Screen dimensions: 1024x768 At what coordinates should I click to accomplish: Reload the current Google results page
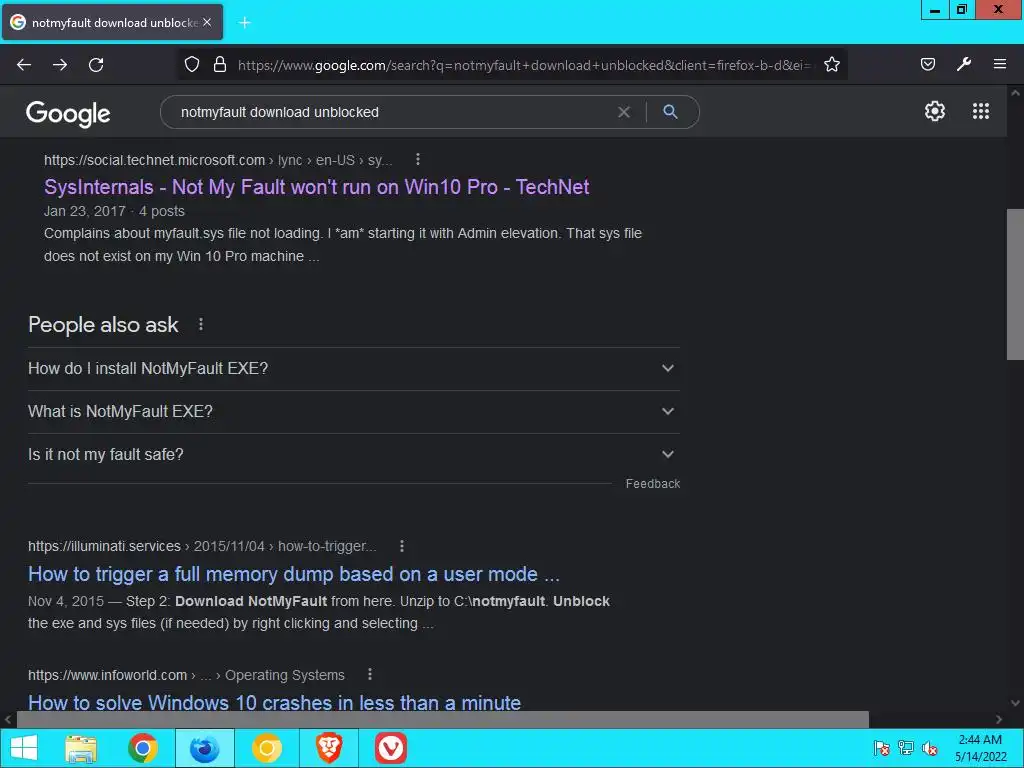[96, 65]
